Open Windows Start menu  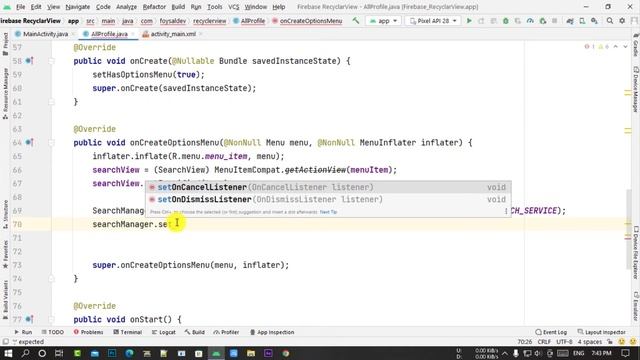[8, 353]
